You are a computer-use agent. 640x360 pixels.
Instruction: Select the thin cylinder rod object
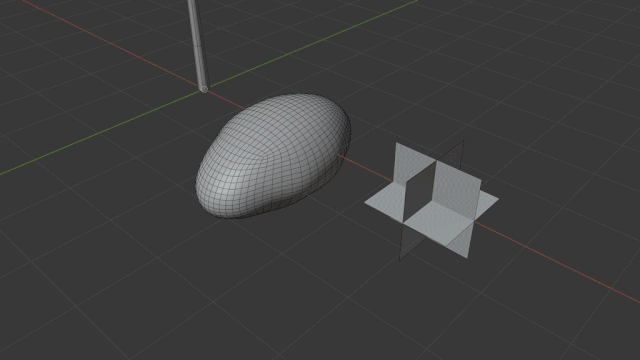198,45
